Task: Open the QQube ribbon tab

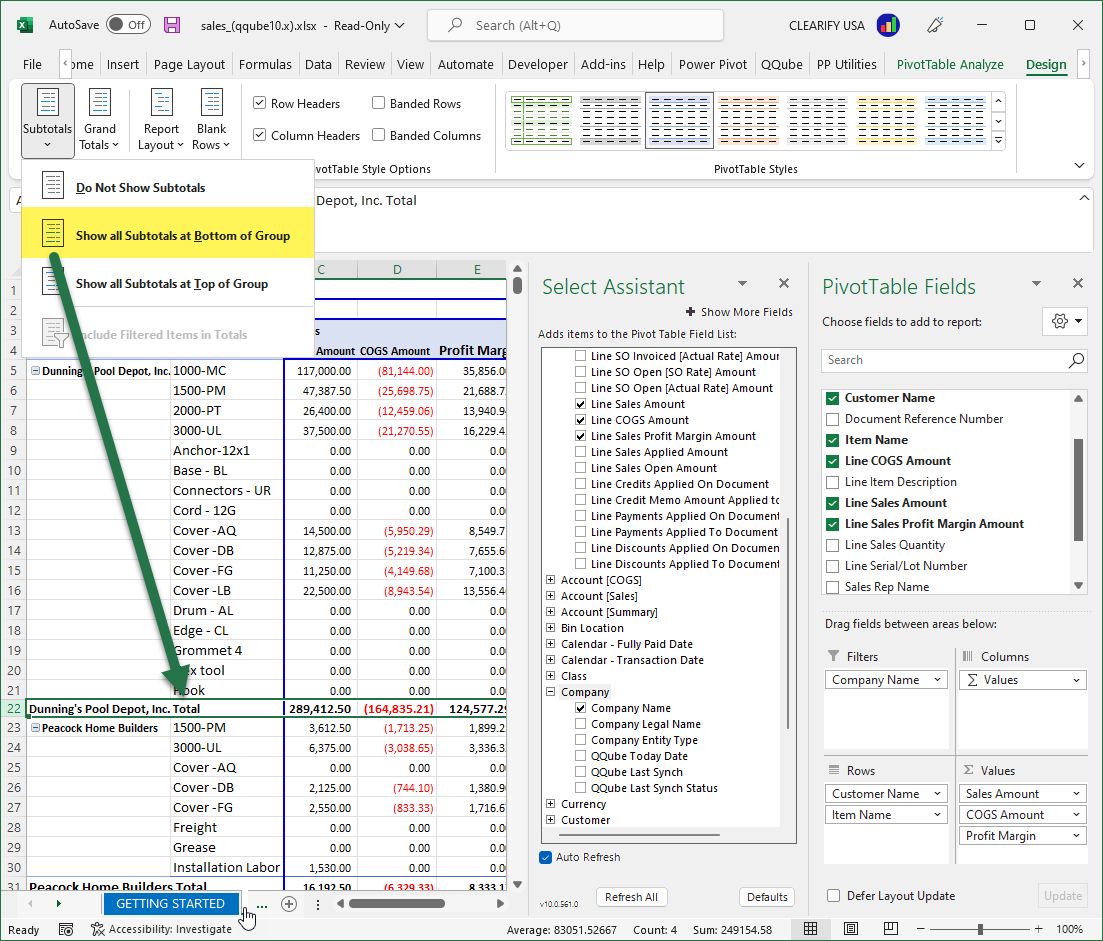Action: click(x=782, y=65)
